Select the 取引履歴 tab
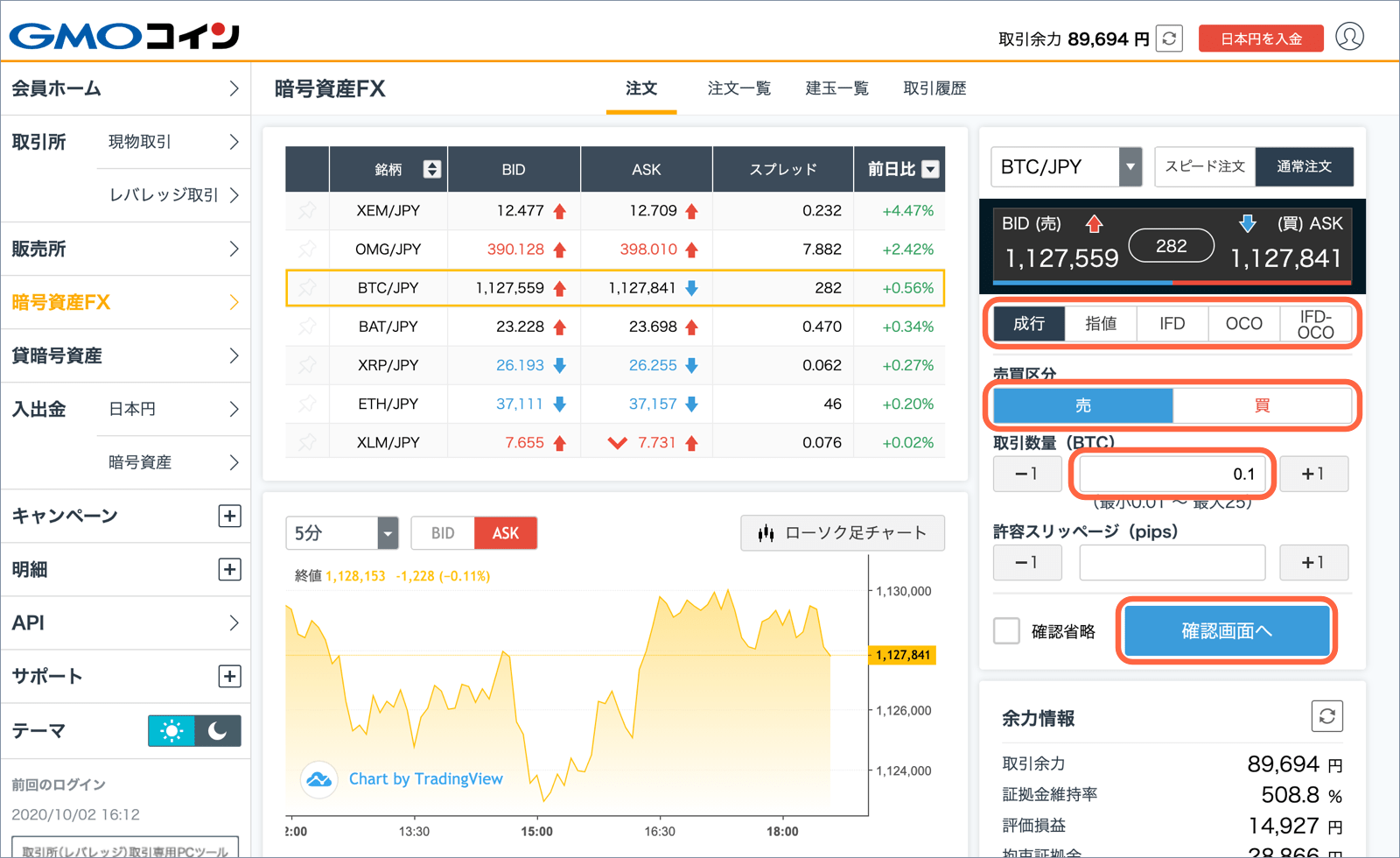 pos(935,88)
